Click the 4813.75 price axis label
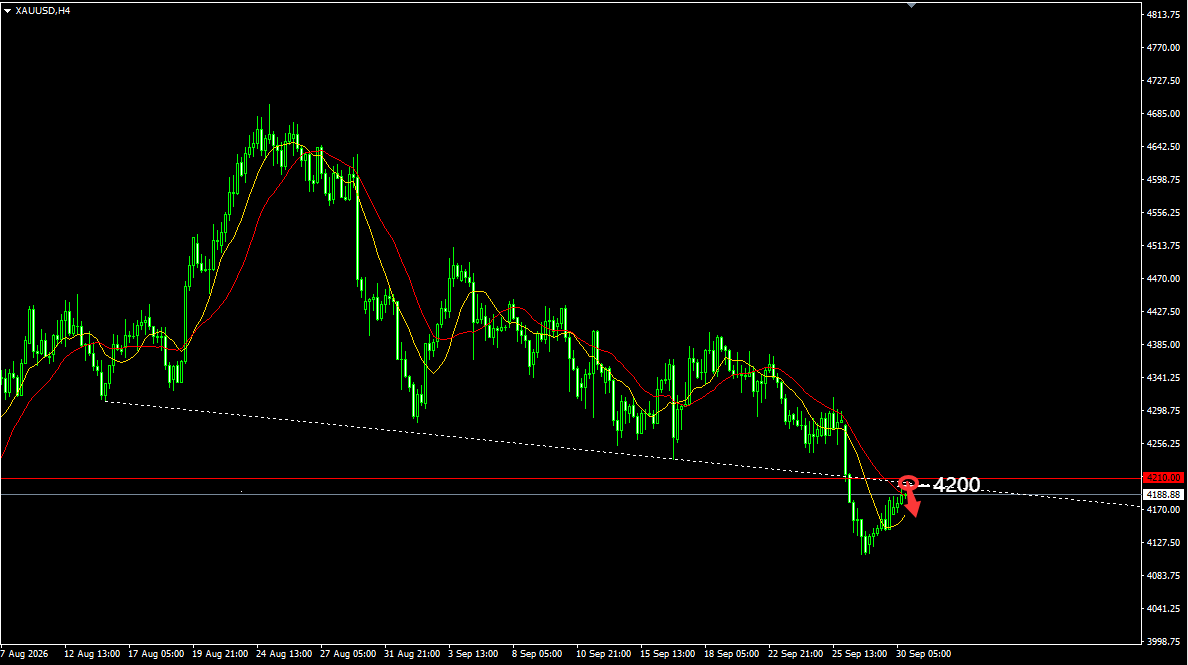This screenshot has width=1188, height=665. point(1164,15)
